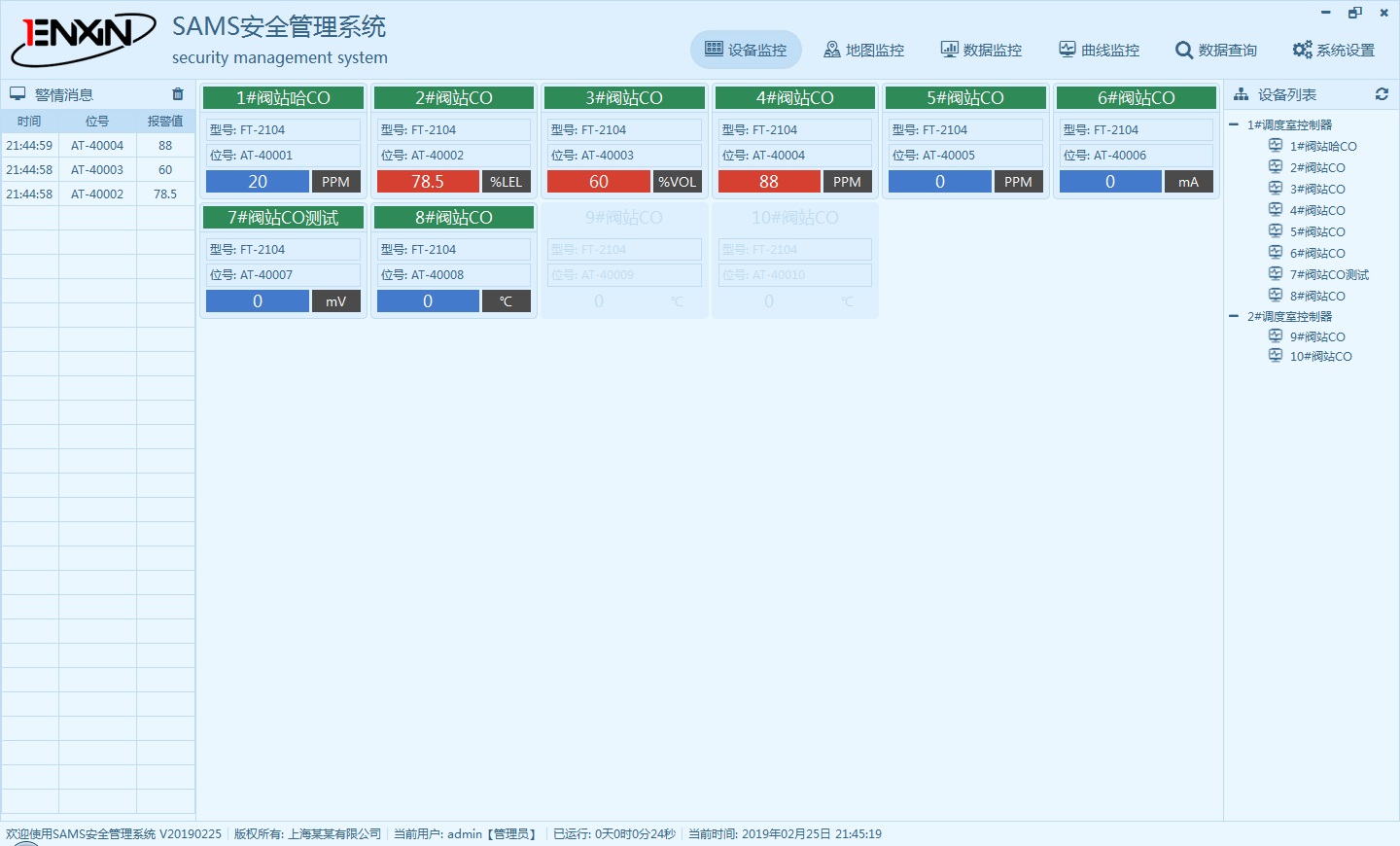Viewport: 1400px width, 846px height.
Task: Select 1#阀站哈CO label in the device tree
Action: (x=1323, y=147)
